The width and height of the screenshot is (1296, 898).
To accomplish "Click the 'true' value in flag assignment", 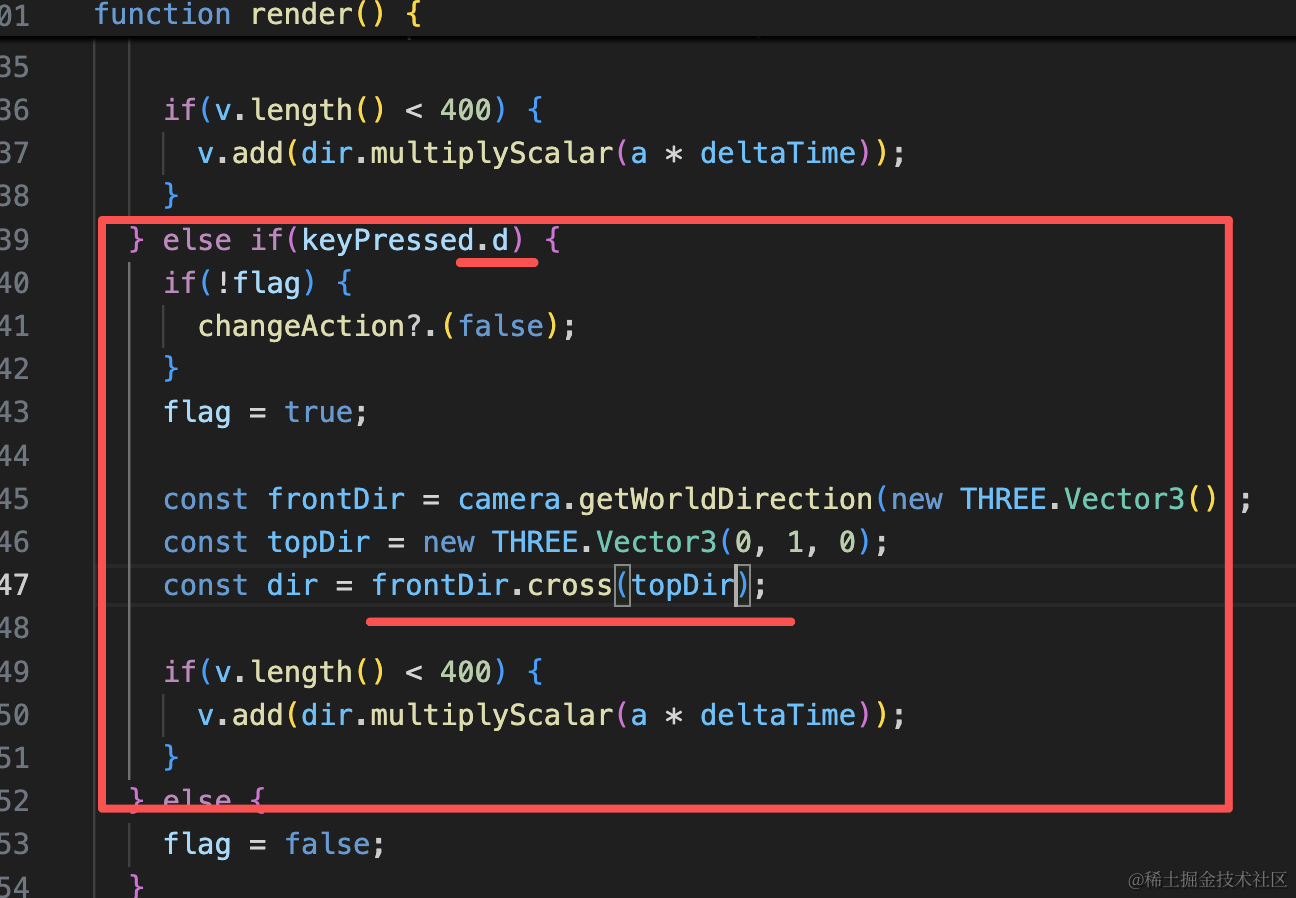I will click(x=318, y=412).
